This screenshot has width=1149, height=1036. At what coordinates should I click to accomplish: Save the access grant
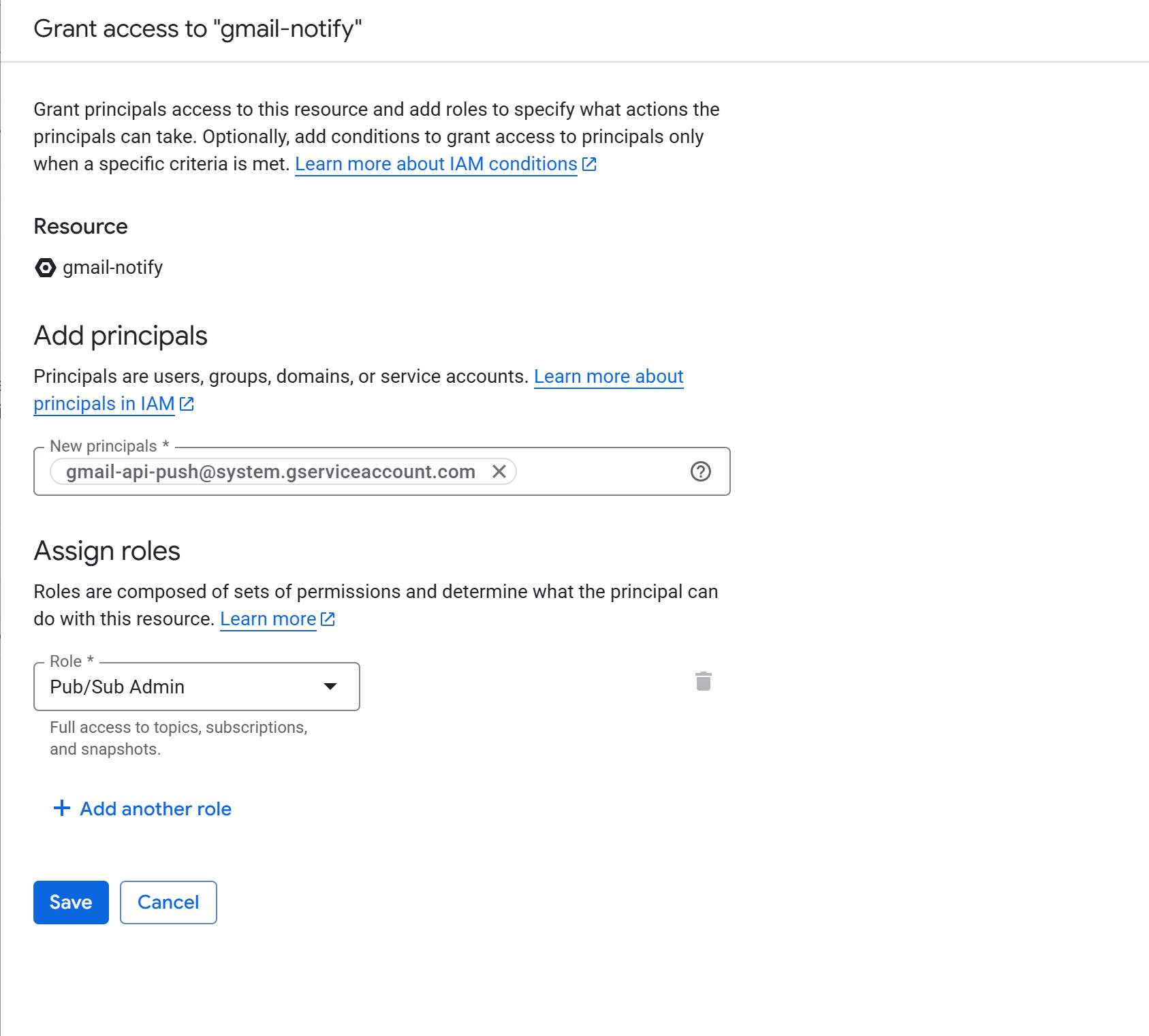pos(71,902)
